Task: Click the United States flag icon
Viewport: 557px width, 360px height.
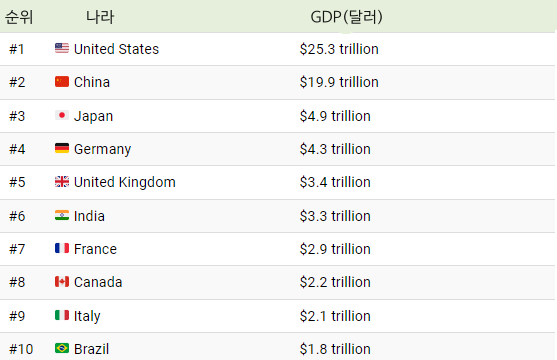Action: [x=62, y=48]
